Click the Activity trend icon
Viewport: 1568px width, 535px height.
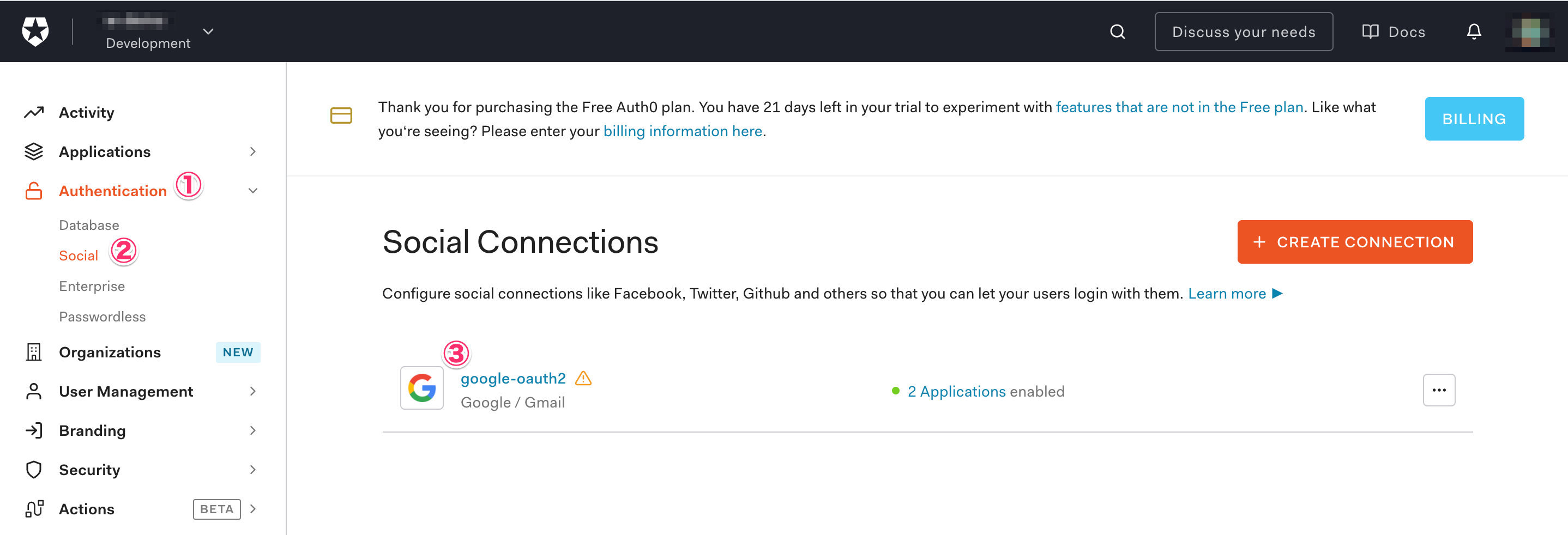(x=34, y=112)
